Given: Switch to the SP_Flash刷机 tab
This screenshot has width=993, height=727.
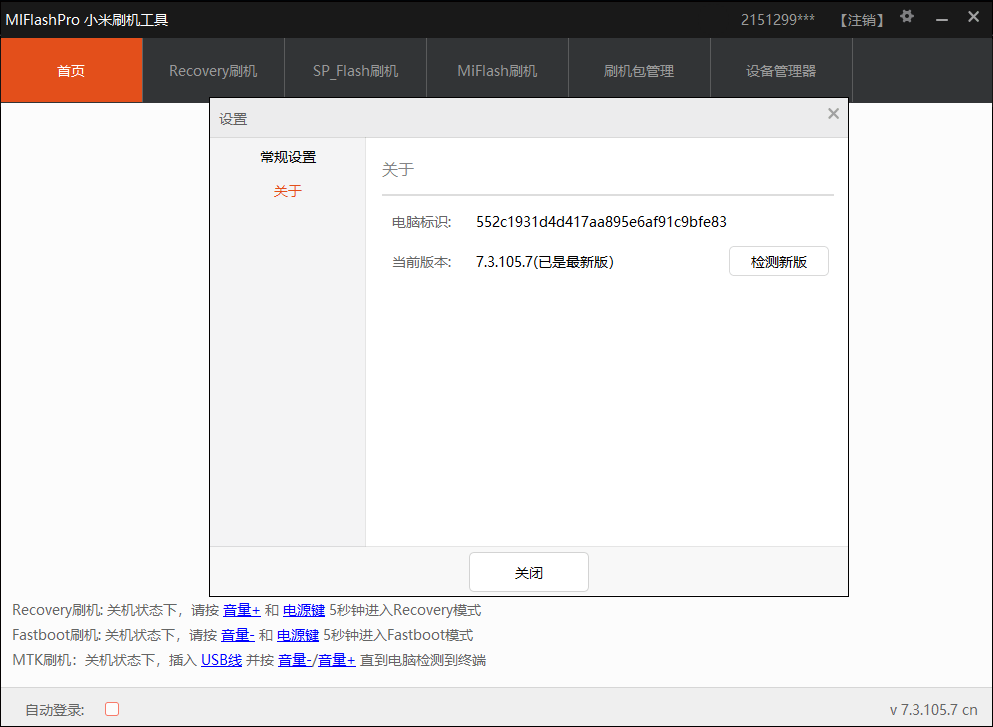Looking at the screenshot, I should 355,70.
